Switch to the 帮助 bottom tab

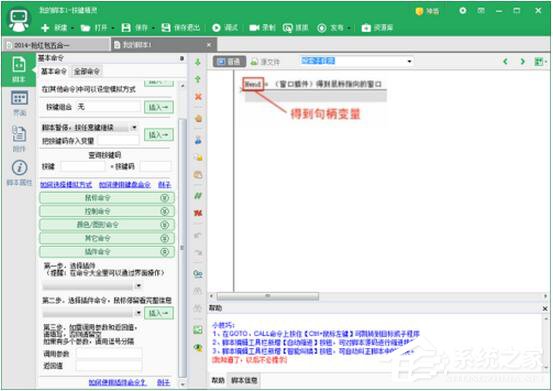pyautogui.click(x=218, y=380)
